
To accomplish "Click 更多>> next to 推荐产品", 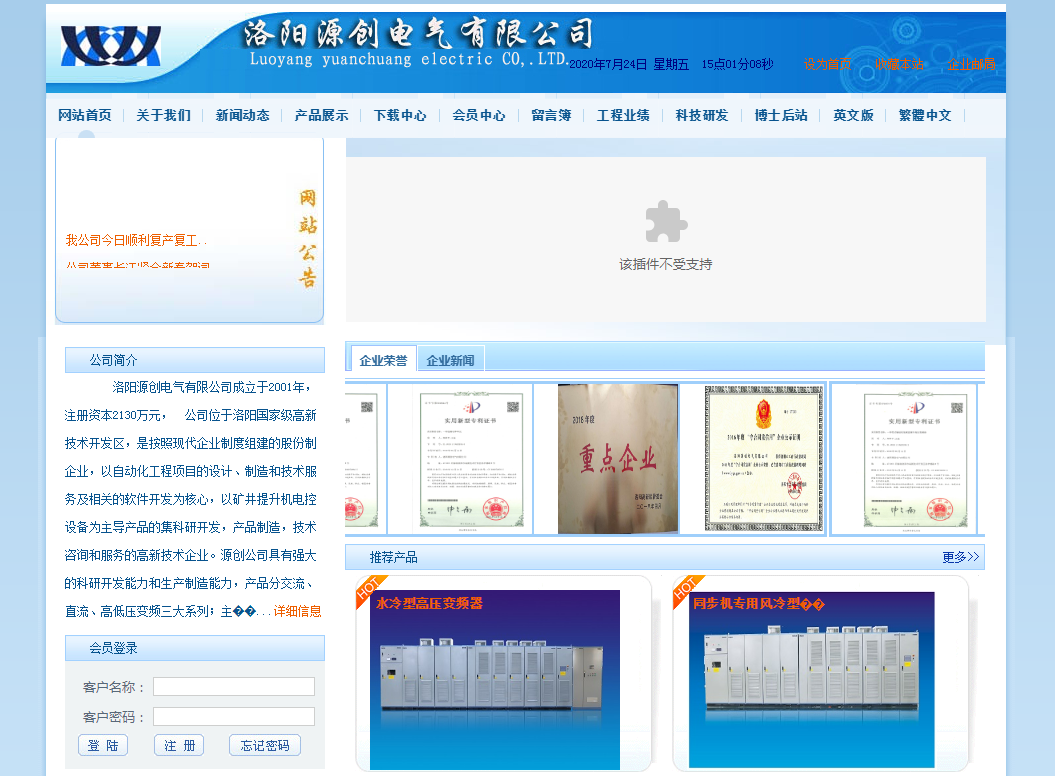I will point(961,556).
